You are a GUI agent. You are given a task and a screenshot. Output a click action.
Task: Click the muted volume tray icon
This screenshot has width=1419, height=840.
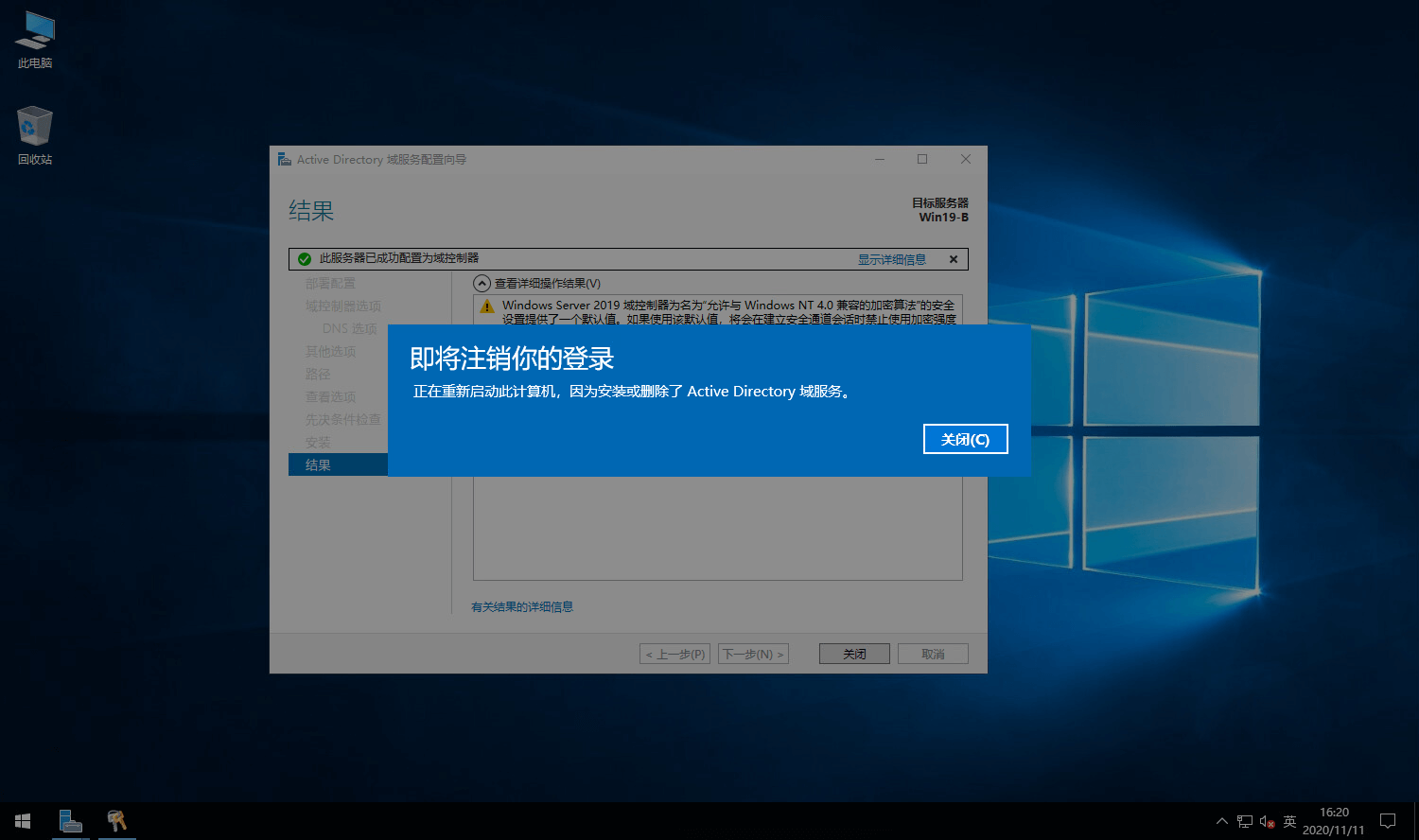pyautogui.click(x=1268, y=821)
